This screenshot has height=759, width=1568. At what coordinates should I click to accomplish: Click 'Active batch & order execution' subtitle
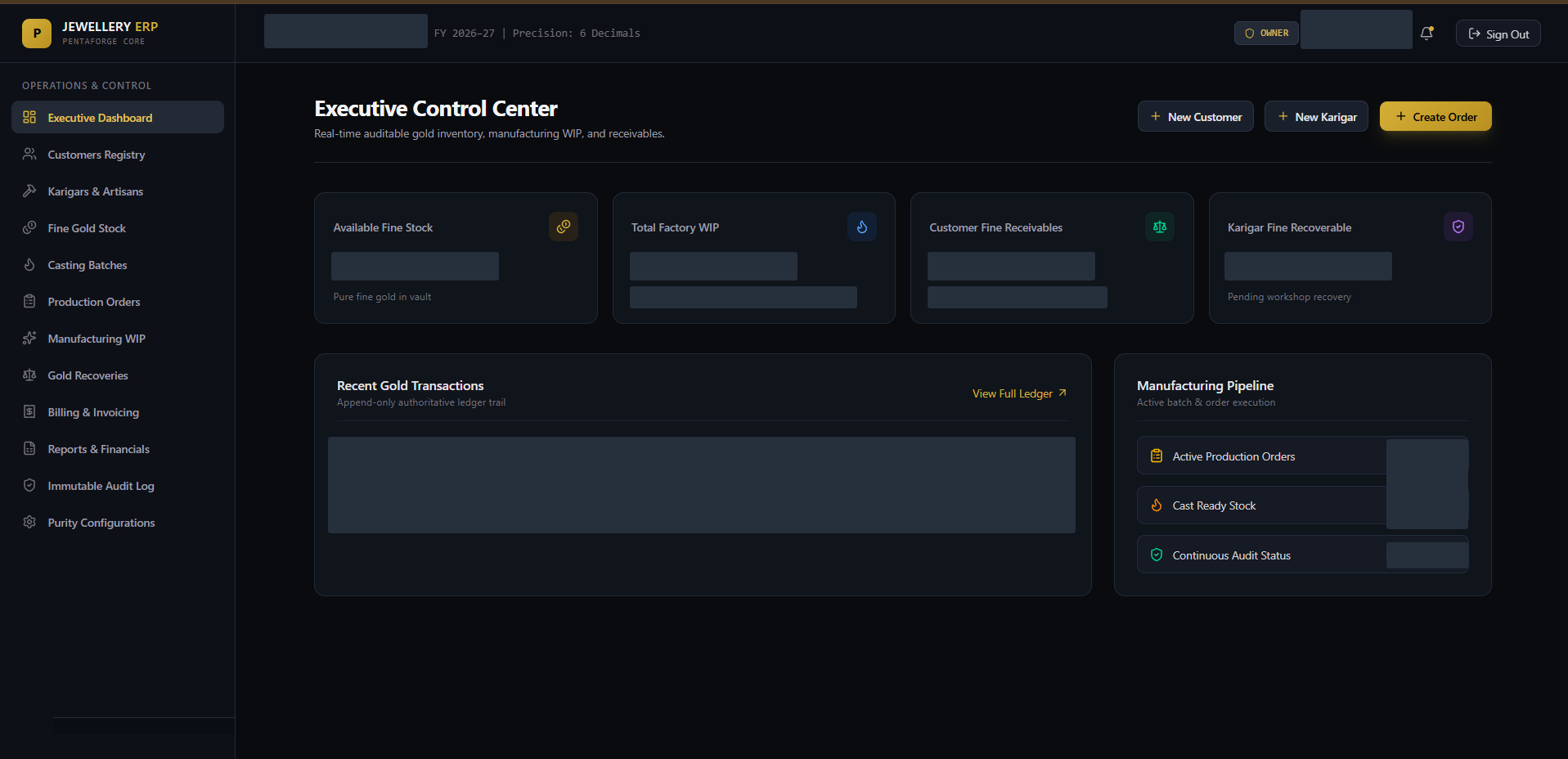[1206, 402]
